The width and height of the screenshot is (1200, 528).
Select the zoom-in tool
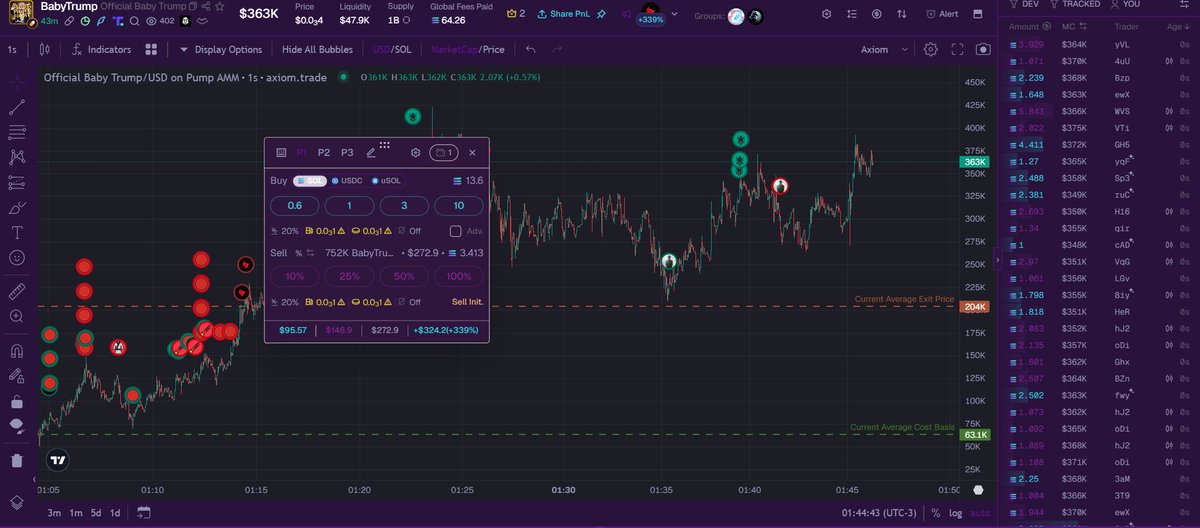point(16,316)
